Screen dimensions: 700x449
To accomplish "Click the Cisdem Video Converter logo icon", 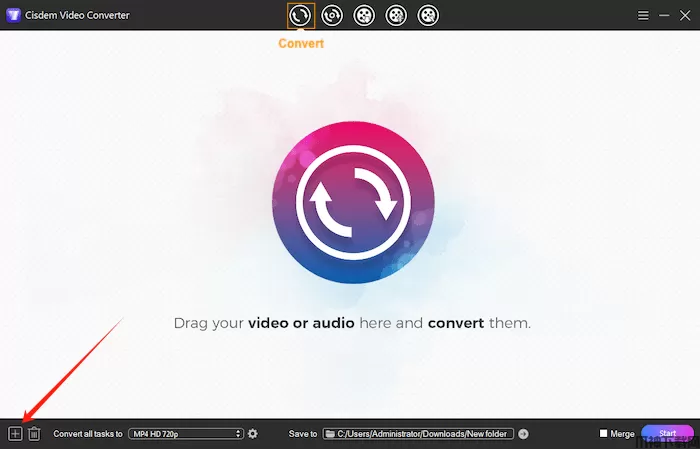I will point(13,15).
